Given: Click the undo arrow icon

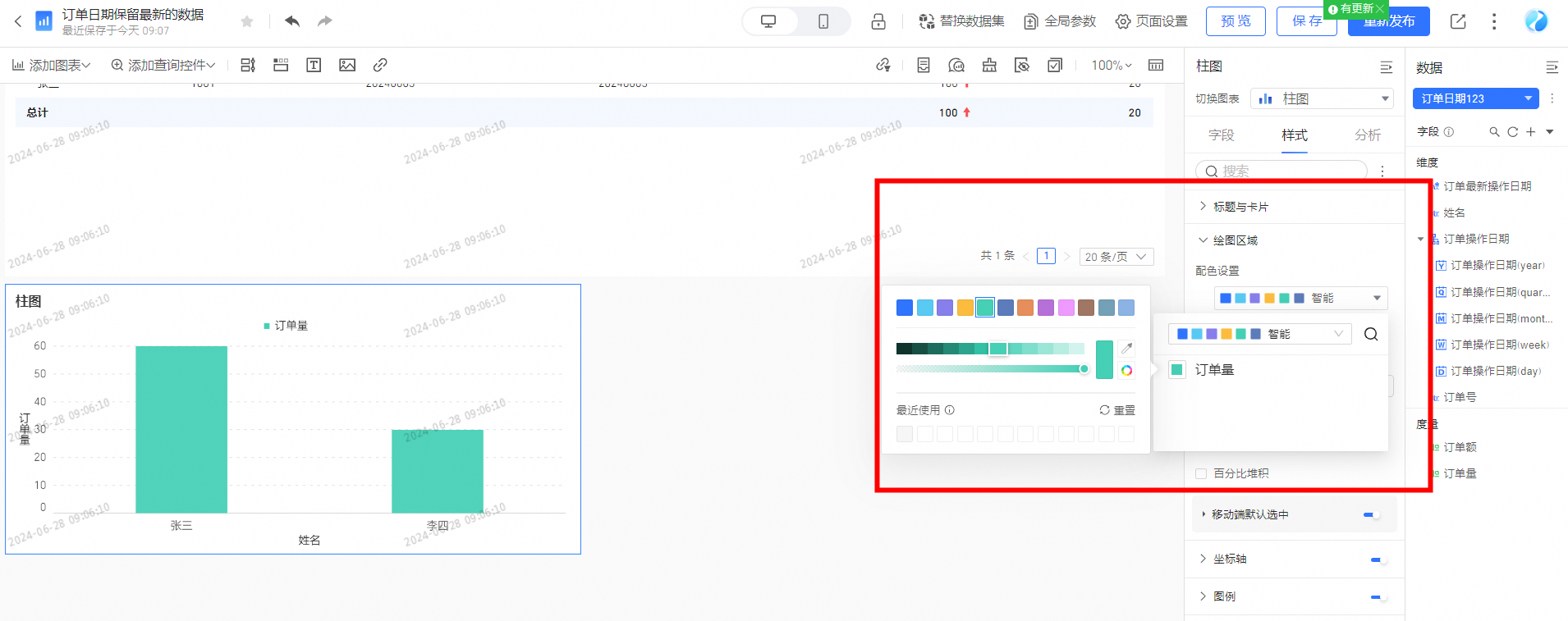Looking at the screenshot, I should pos(292,21).
